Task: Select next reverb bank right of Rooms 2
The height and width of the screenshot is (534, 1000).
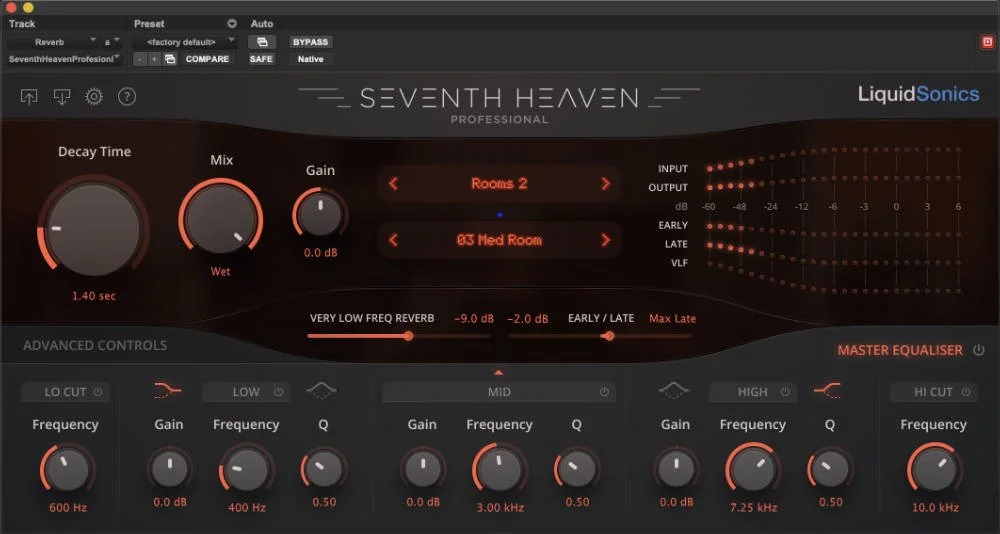Action: tap(605, 184)
